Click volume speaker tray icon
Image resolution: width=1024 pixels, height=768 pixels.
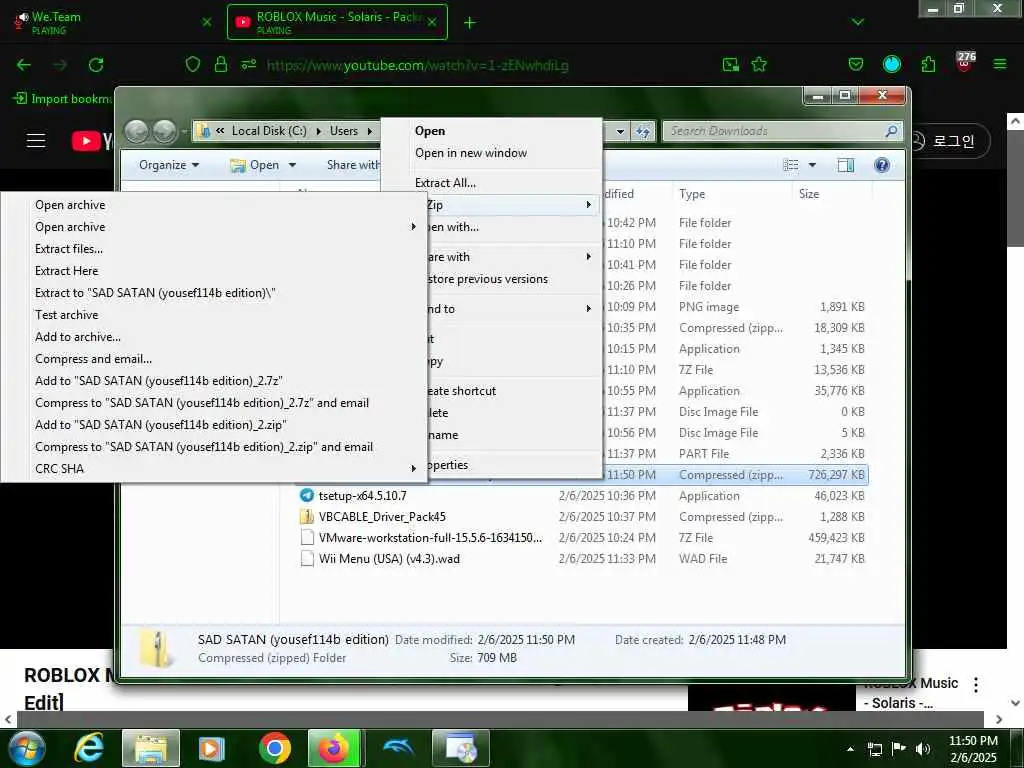click(922, 749)
